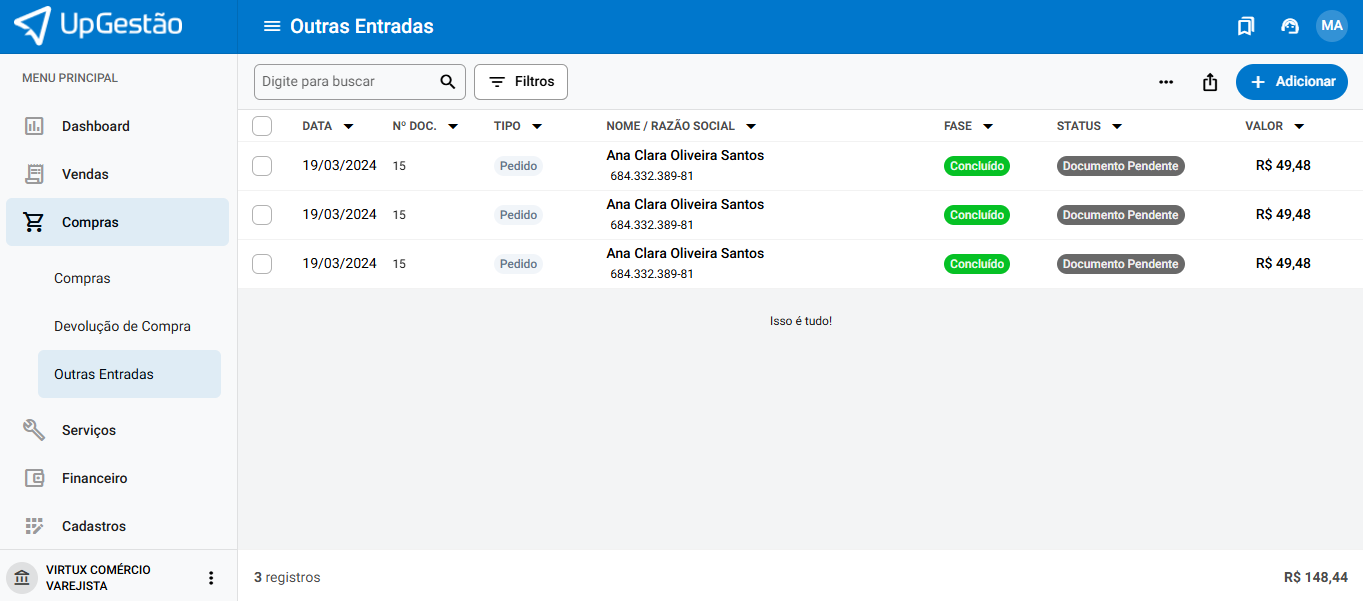The height and width of the screenshot is (601, 1363).
Task: Click the MA user avatar
Action: click(x=1331, y=26)
